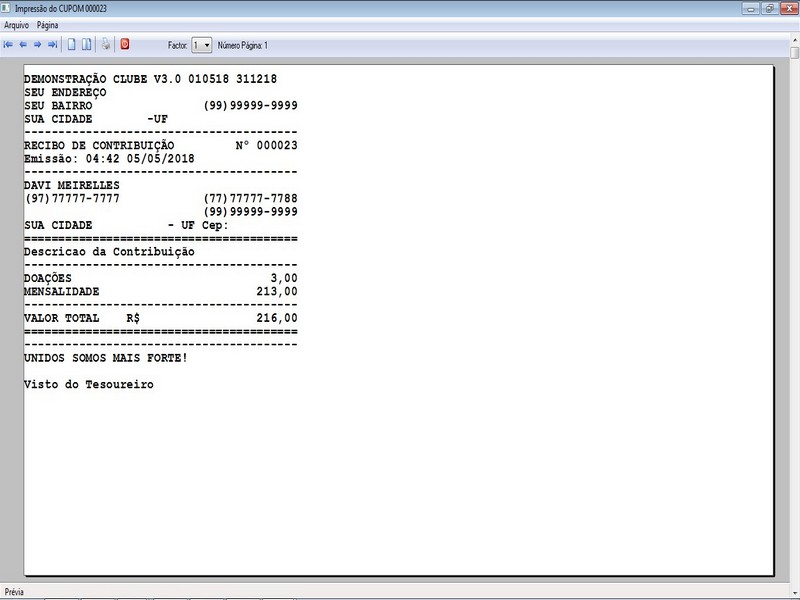Viewport: 800px width, 600px height.
Task: Click the 'DOAÇÕES' row label
Action: coord(48,279)
